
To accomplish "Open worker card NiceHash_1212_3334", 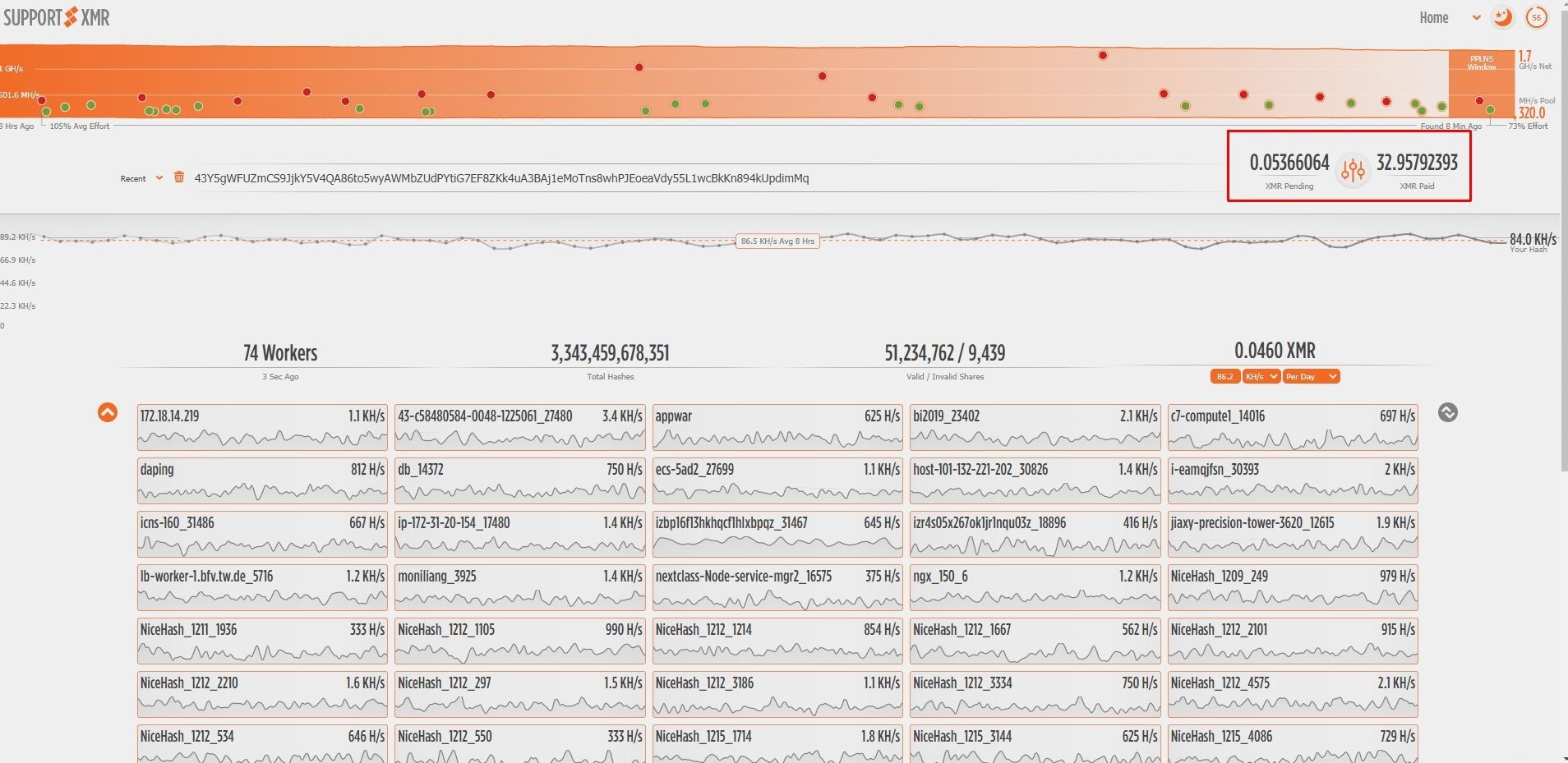I will click(1035, 693).
